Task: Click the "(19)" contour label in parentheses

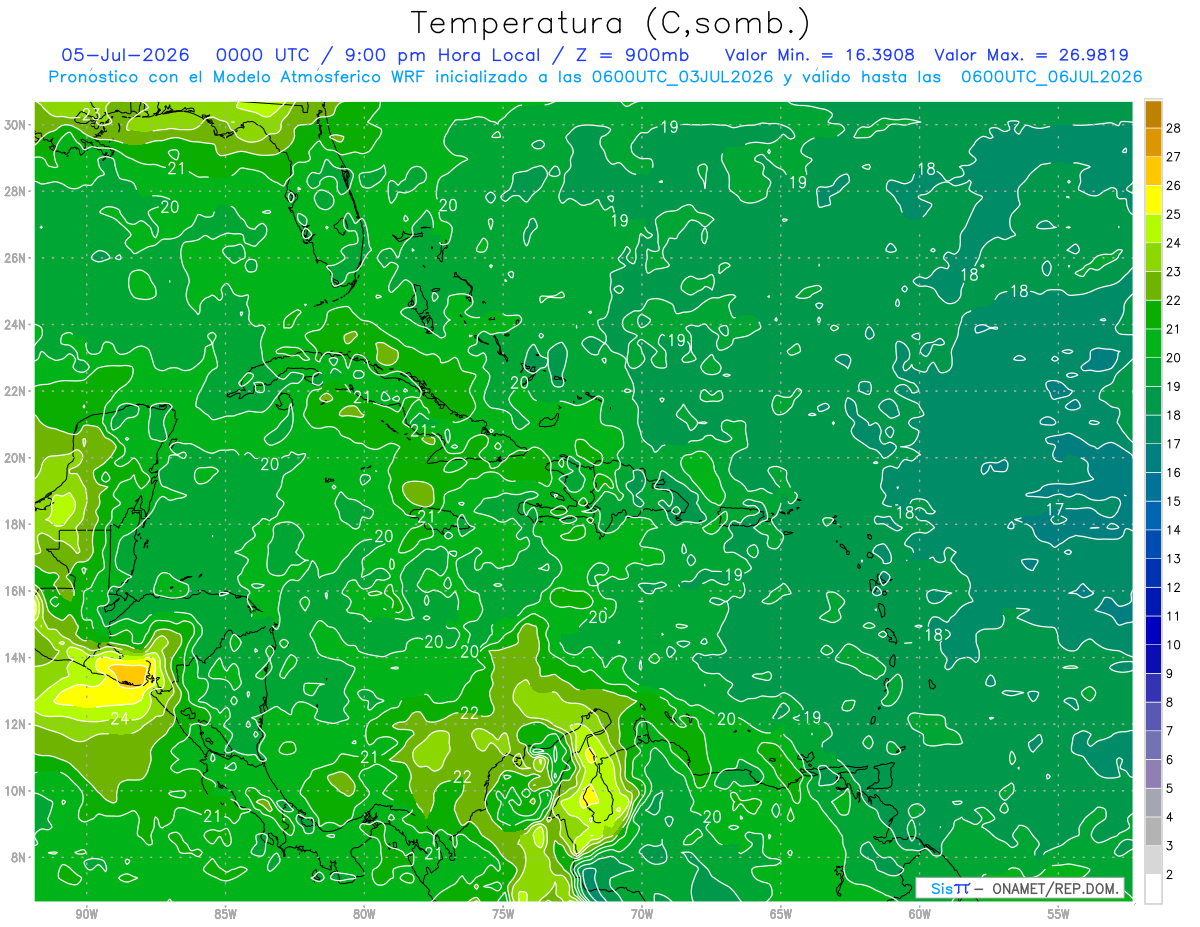Action: coord(678,341)
